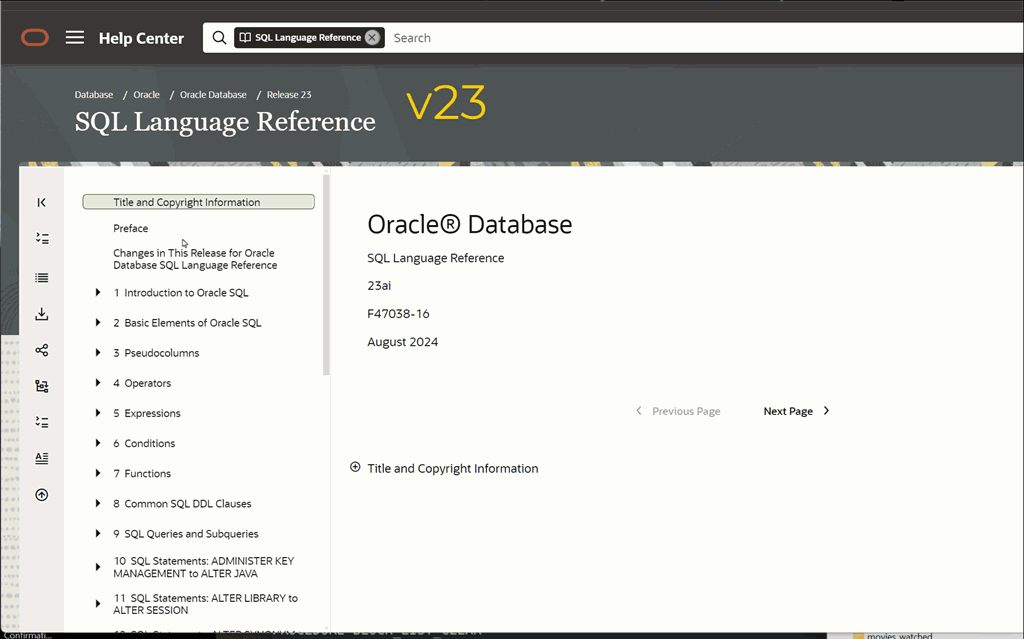Click the text formatting icon in sidebar
This screenshot has width=1024, height=639.
point(42,458)
